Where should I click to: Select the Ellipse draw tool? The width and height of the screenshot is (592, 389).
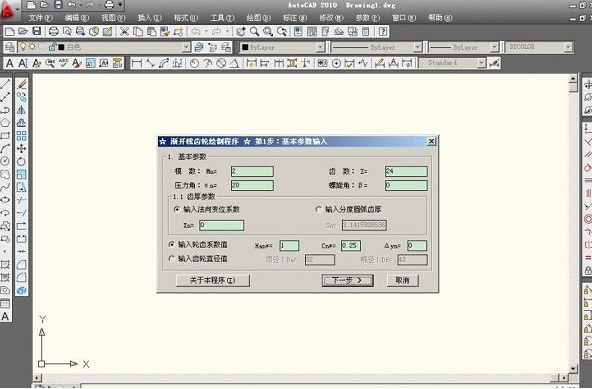(x=5, y=200)
